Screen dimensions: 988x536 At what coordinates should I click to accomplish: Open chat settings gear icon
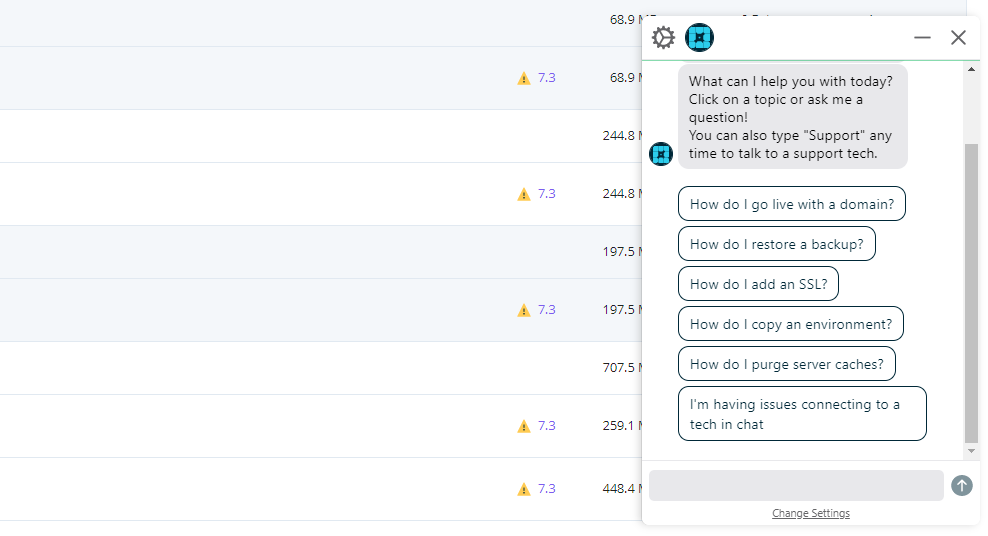pyautogui.click(x=663, y=38)
